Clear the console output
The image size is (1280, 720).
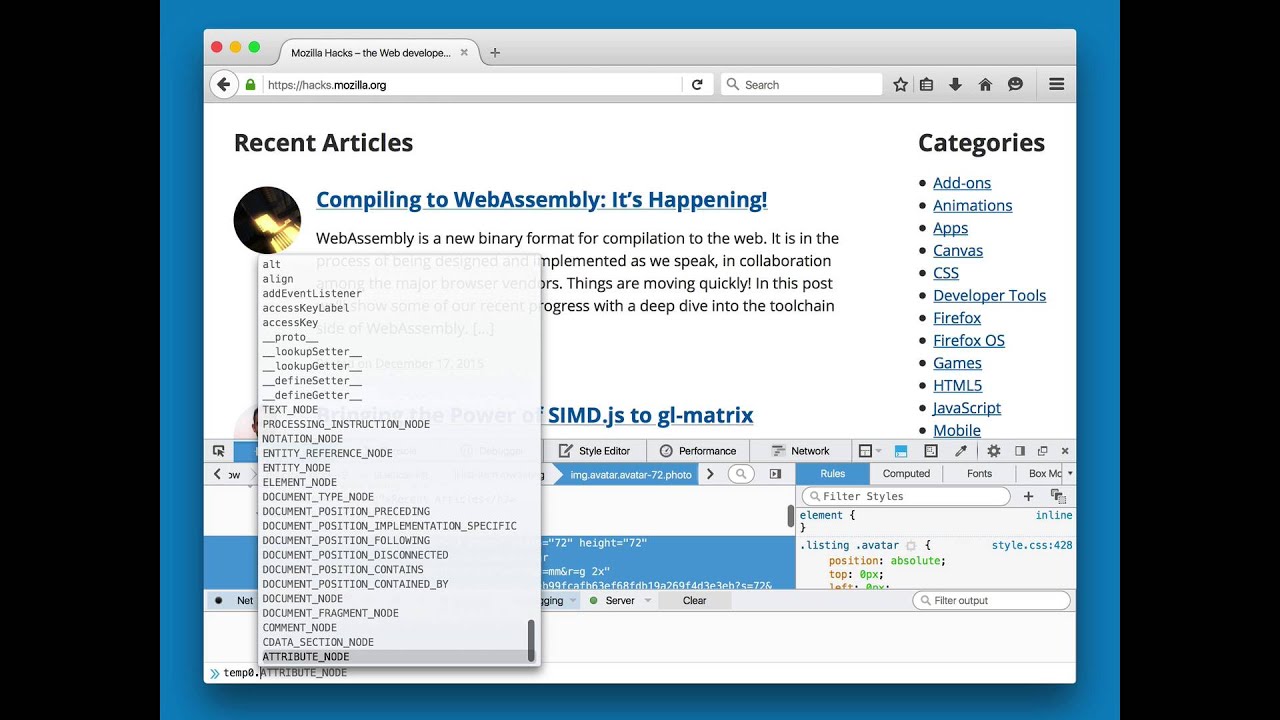click(694, 601)
